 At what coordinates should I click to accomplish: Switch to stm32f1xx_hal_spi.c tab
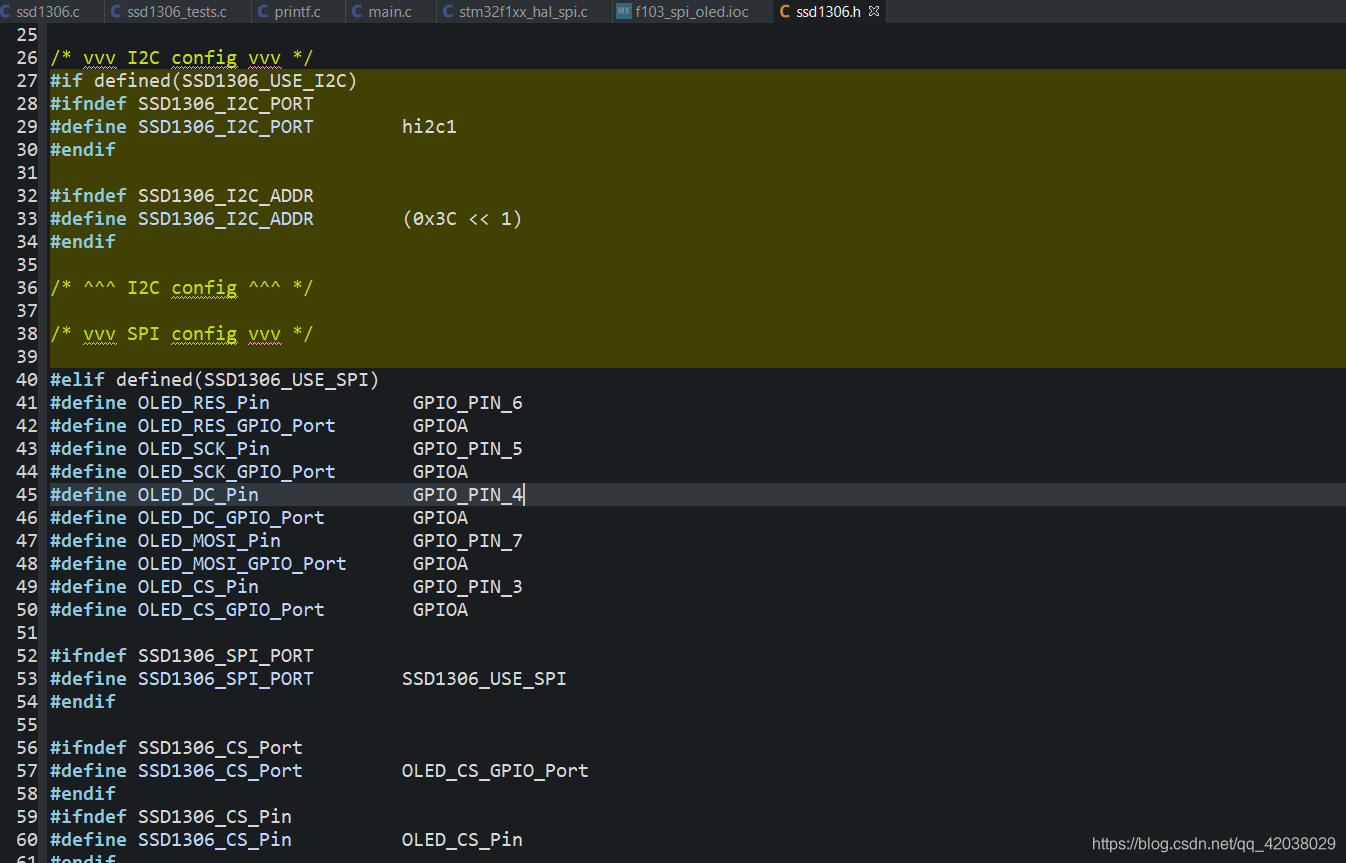coord(523,12)
